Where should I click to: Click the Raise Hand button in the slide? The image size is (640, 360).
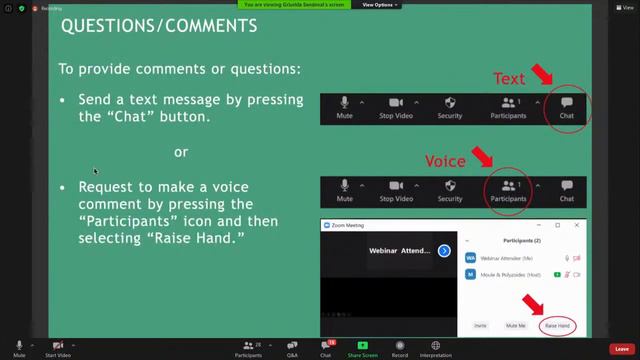pyautogui.click(x=557, y=326)
